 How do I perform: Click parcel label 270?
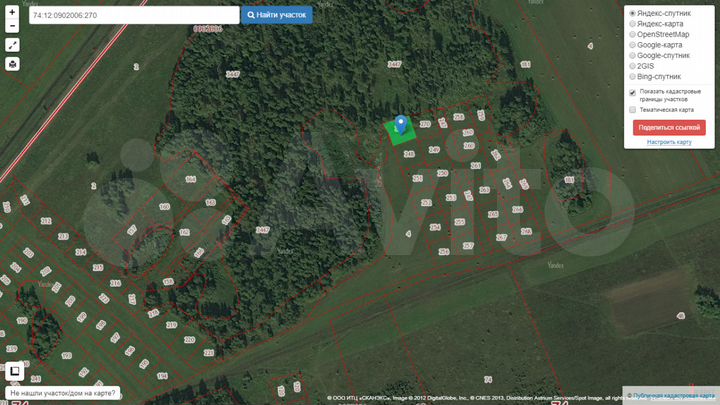pos(425,124)
